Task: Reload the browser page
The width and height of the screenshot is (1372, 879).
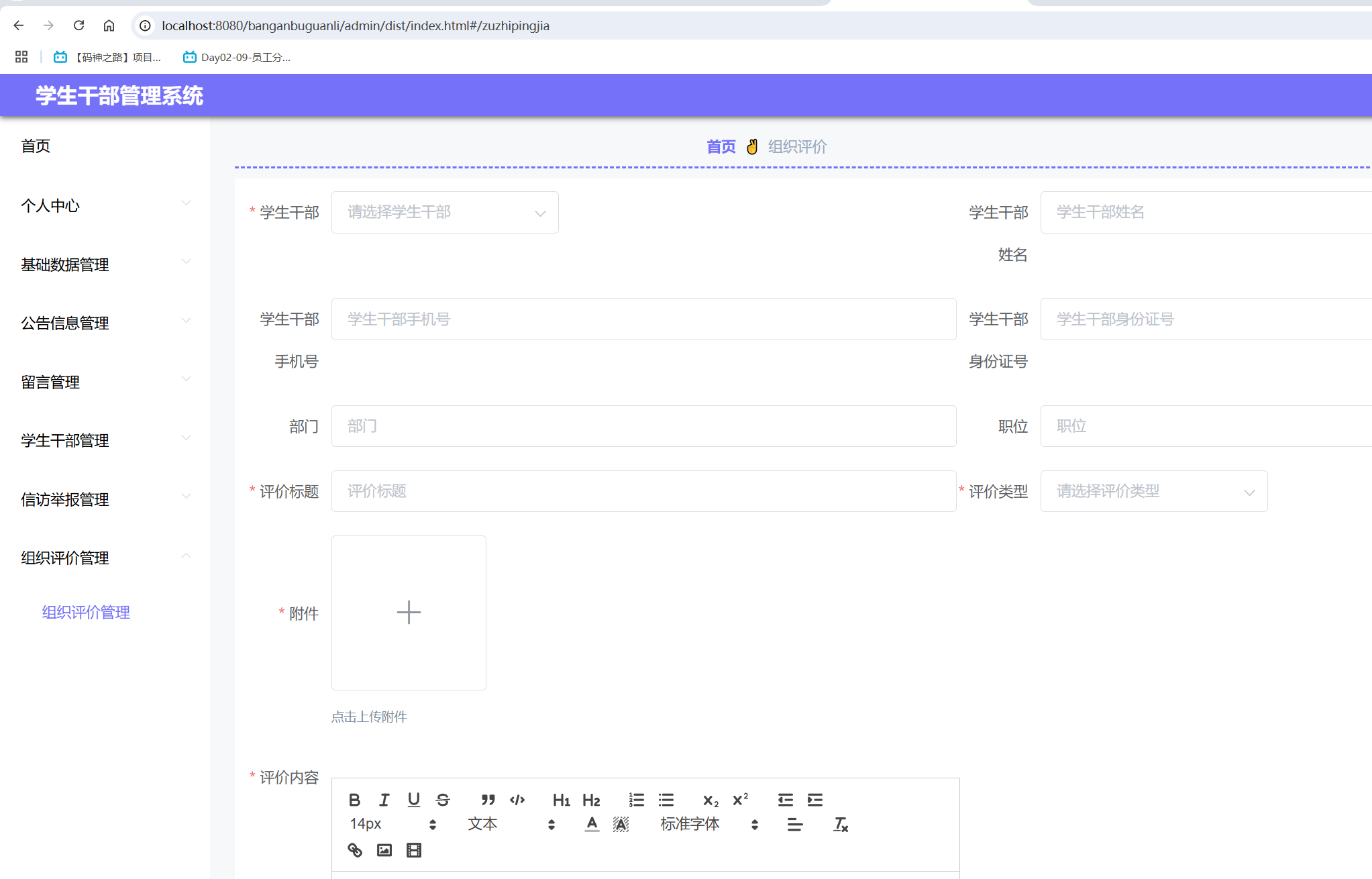Action: click(x=78, y=25)
